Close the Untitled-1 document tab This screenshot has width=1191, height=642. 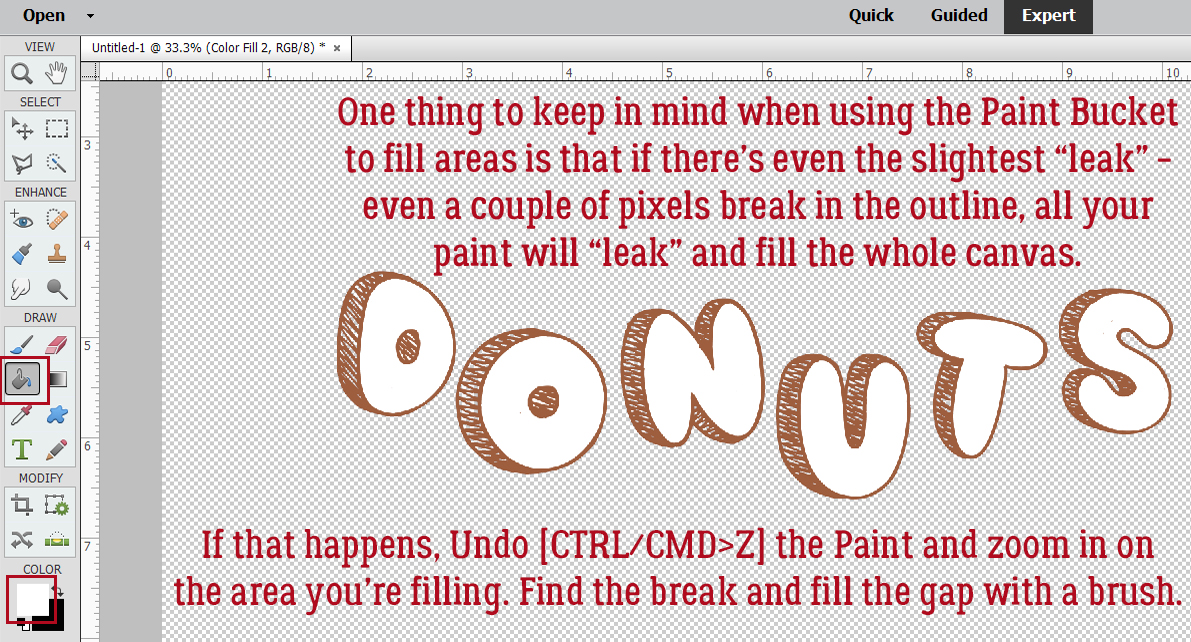(x=336, y=48)
